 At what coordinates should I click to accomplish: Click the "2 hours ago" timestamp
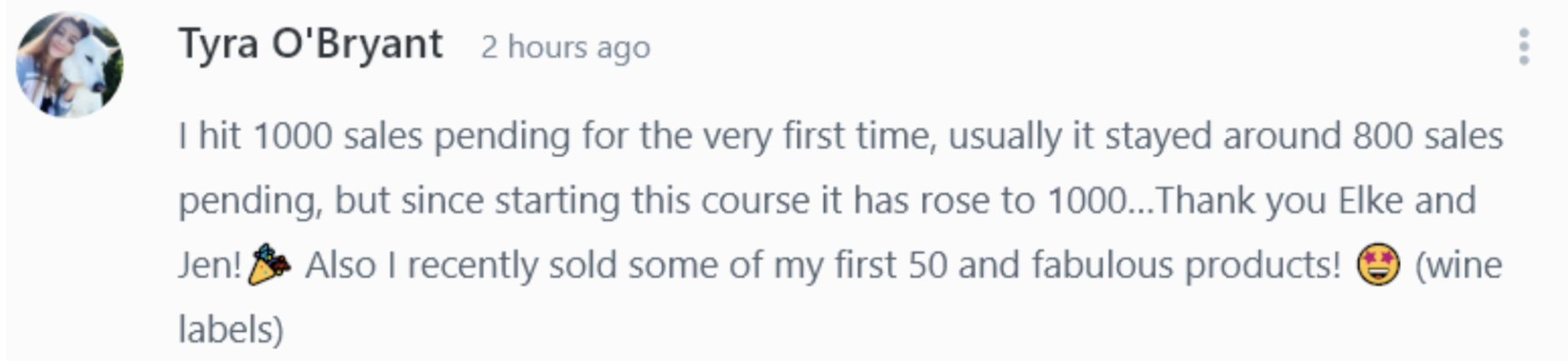click(565, 48)
